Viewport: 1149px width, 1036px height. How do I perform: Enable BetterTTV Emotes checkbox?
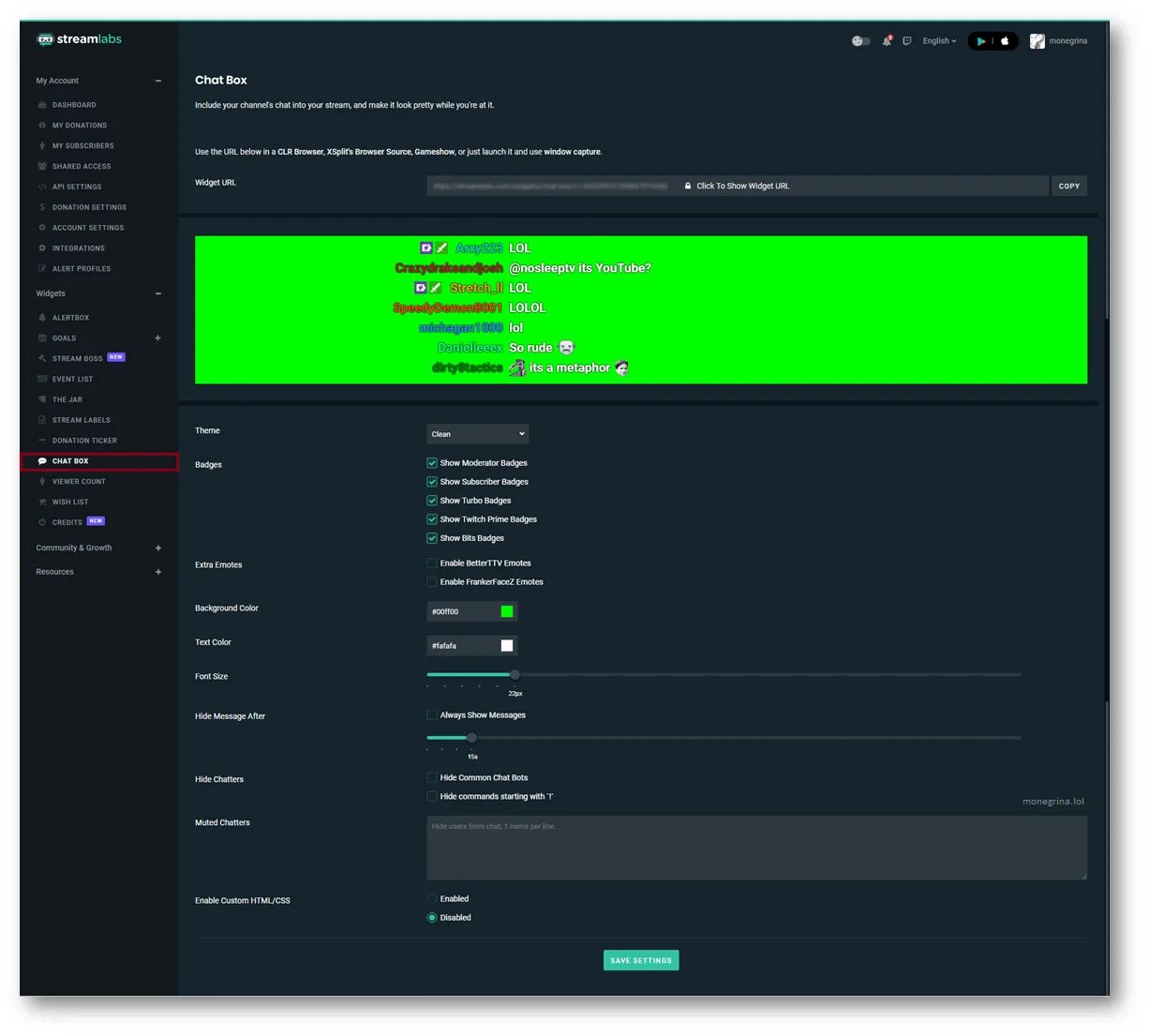tap(432, 563)
